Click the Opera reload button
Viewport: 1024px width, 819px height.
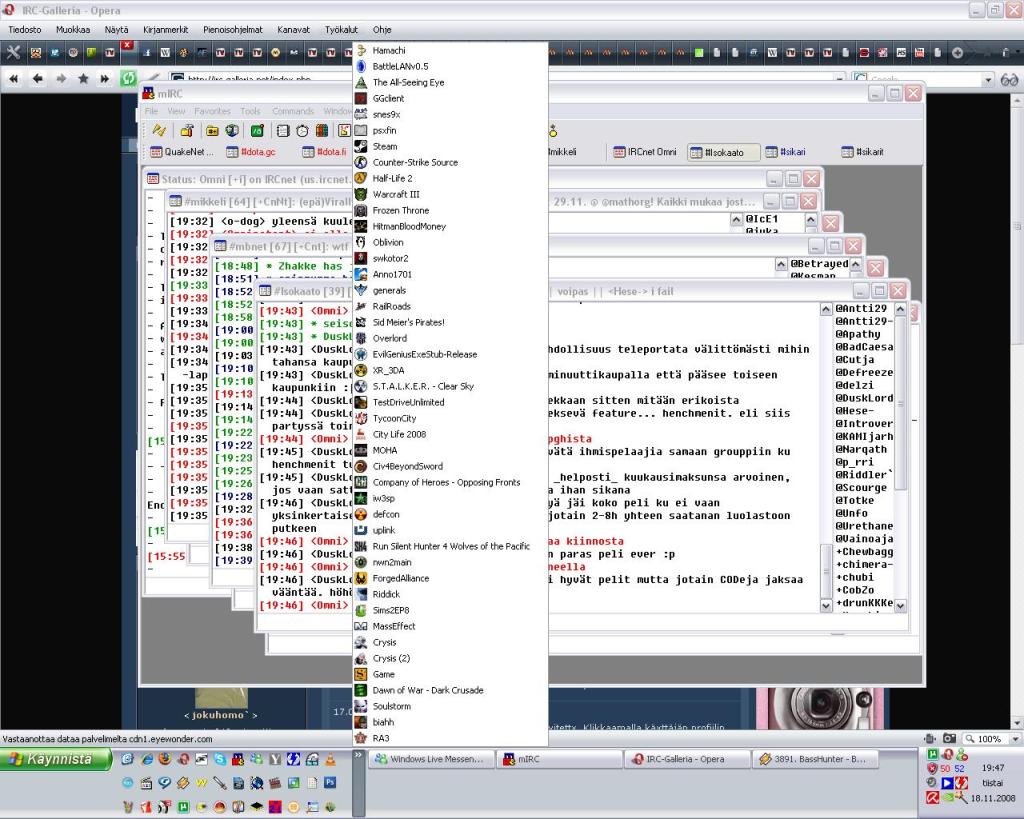(128, 78)
